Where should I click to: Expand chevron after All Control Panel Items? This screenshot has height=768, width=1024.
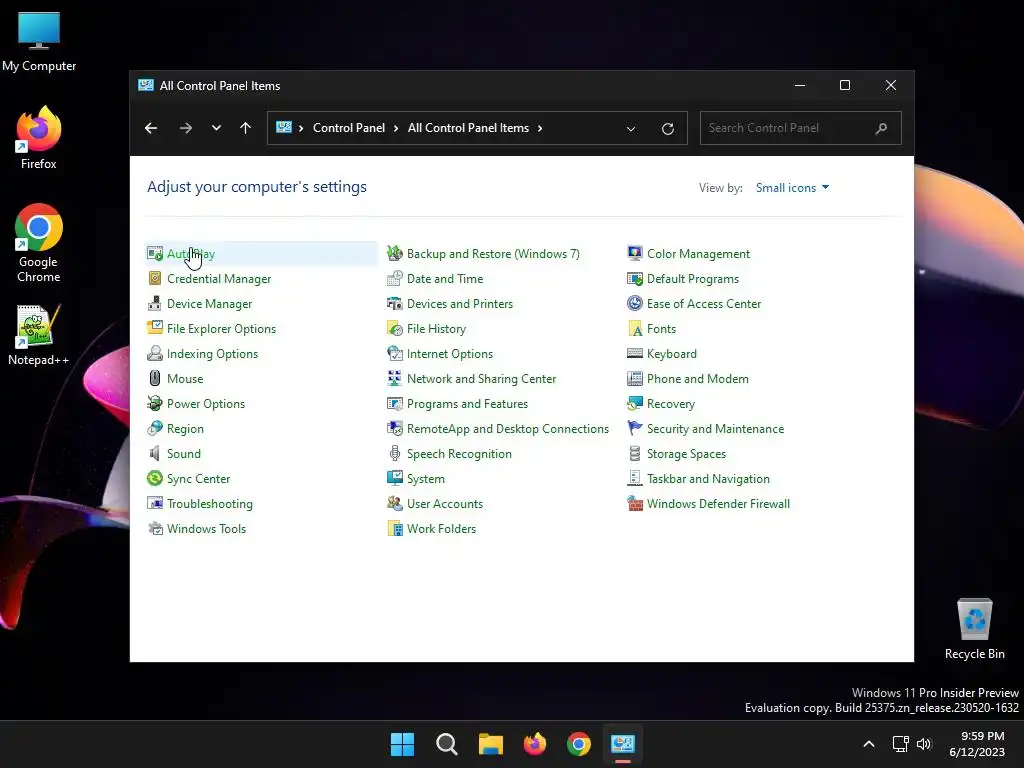[x=540, y=128]
